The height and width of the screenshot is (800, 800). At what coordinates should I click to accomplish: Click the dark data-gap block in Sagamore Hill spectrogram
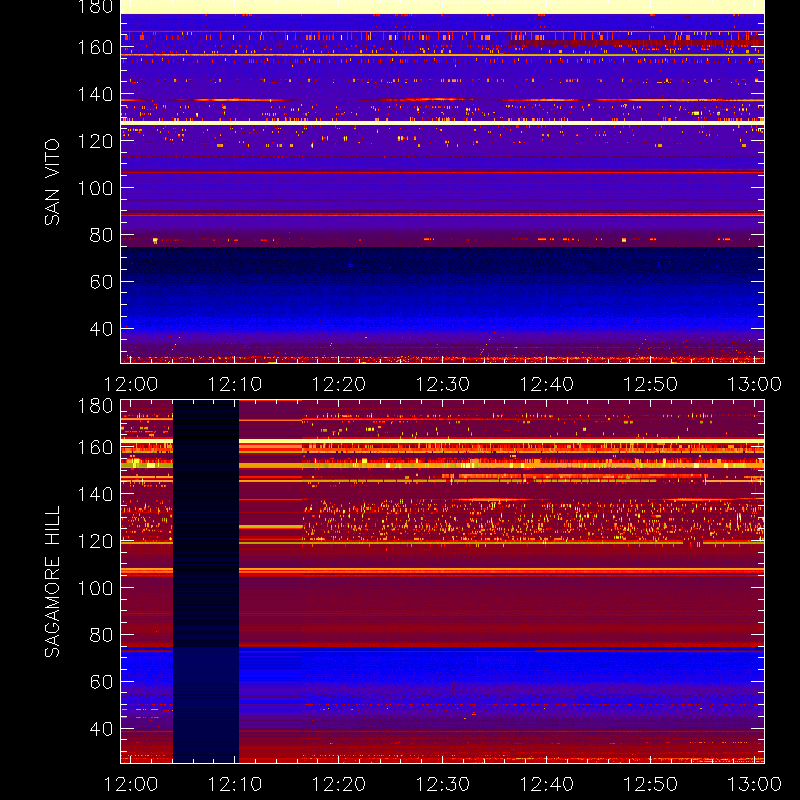tap(206, 582)
